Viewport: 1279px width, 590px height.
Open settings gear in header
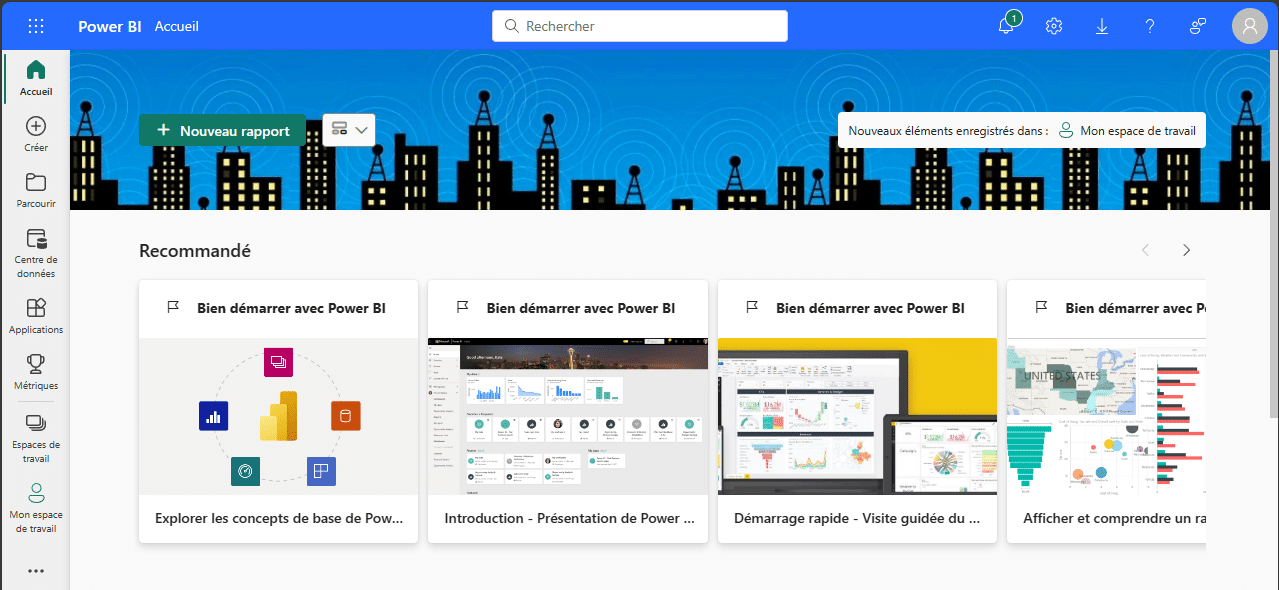1054,26
